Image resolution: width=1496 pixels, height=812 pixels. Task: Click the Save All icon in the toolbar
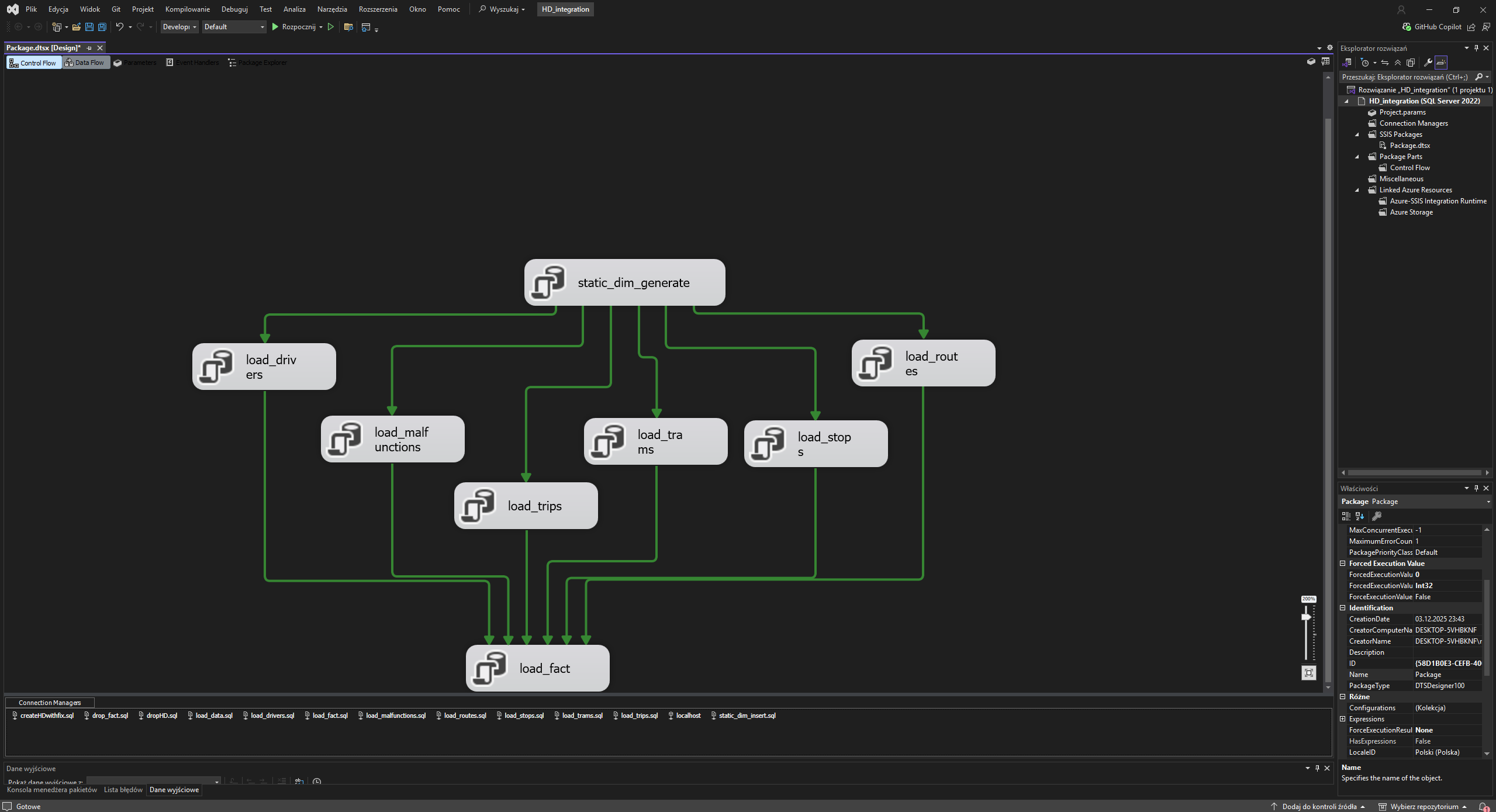pyautogui.click(x=102, y=27)
